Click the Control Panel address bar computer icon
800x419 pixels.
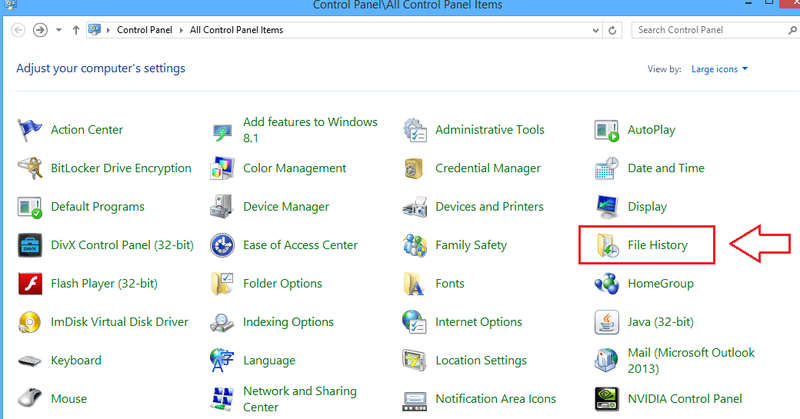[94, 30]
